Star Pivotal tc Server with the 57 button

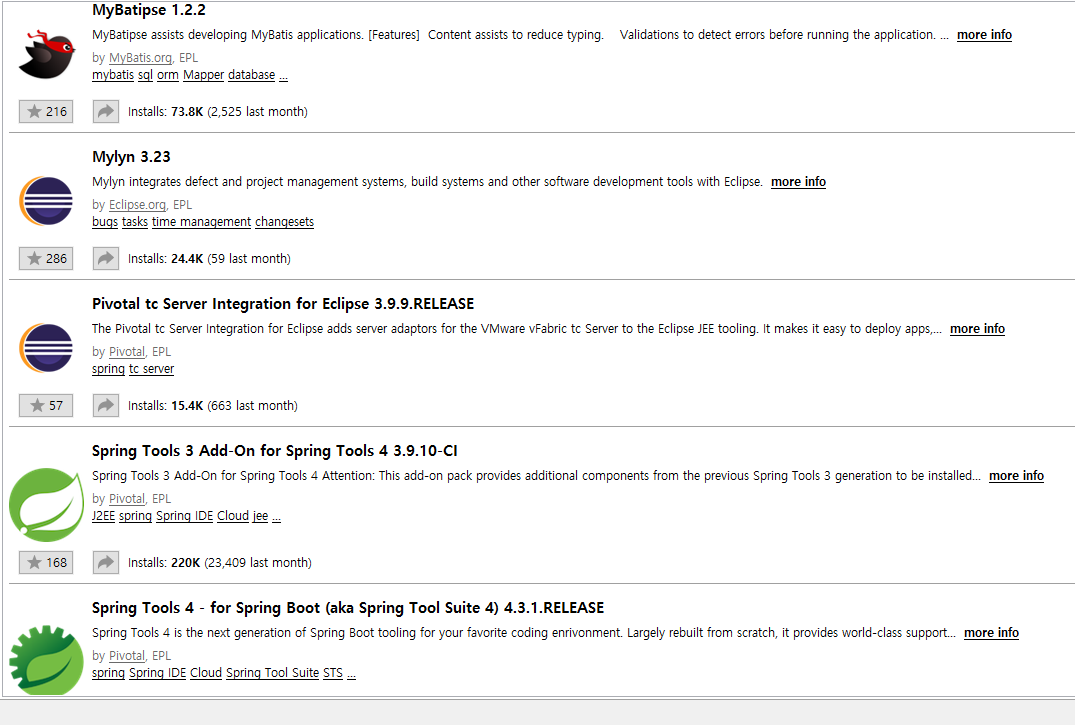[46, 405]
